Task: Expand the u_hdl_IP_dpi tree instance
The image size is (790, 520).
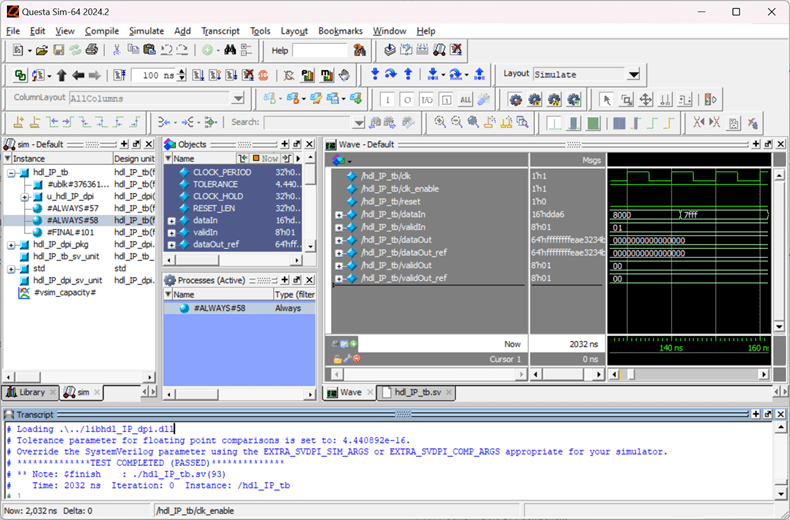Action: coord(24,196)
